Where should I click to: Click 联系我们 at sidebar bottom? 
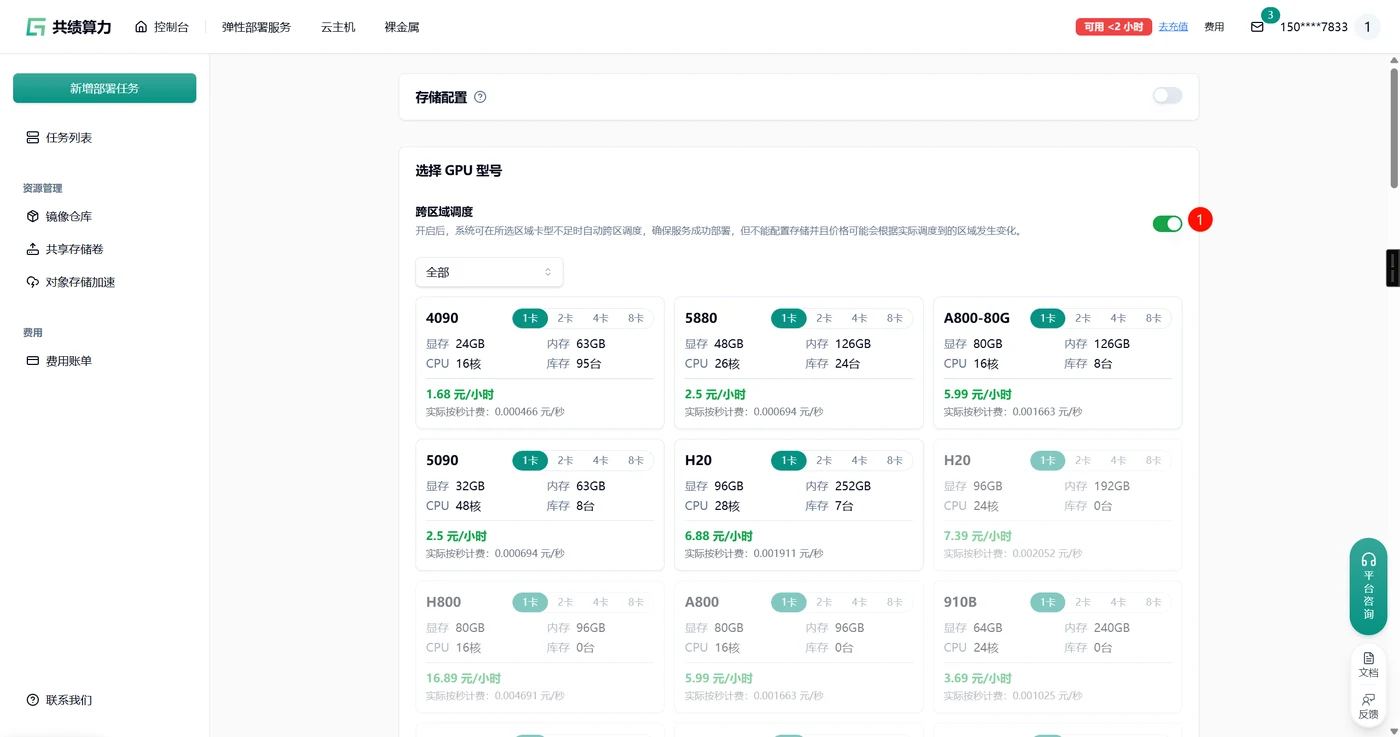tap(60, 700)
